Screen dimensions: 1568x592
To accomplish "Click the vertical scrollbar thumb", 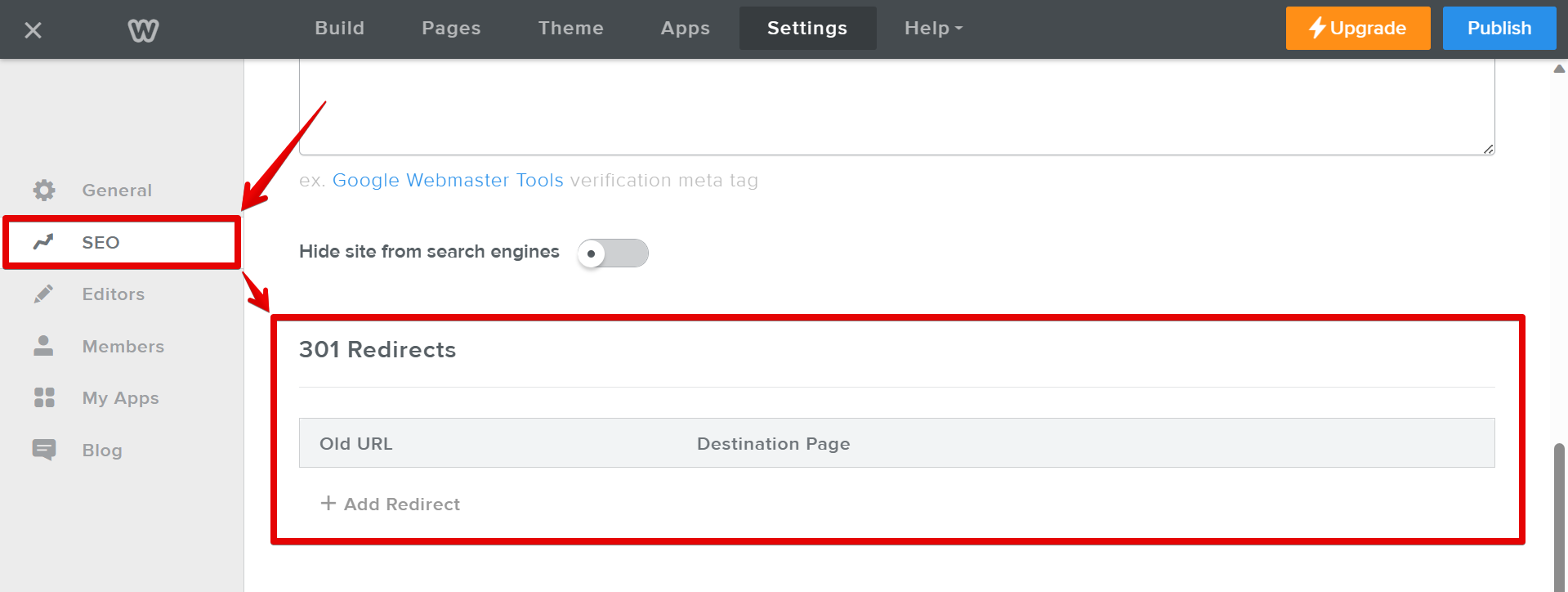I will coord(1559,515).
